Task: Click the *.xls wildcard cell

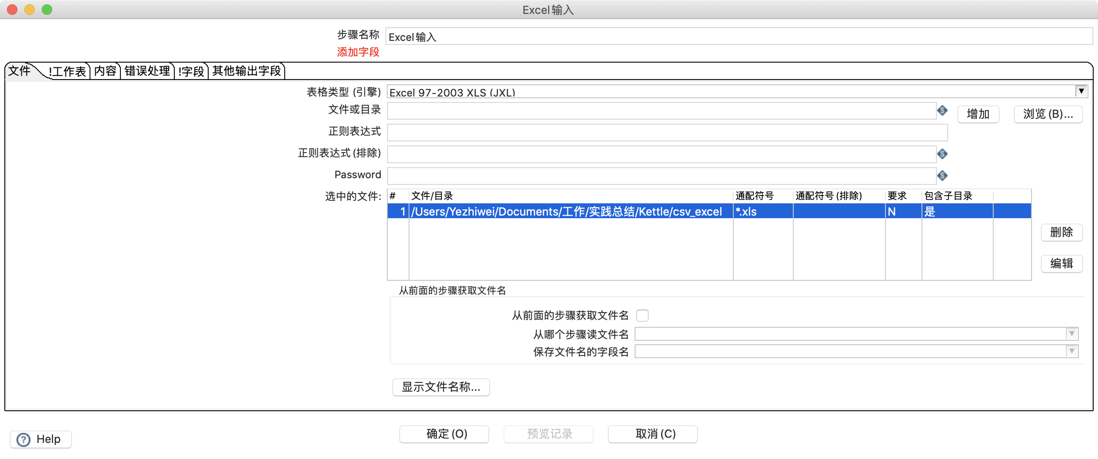Action: 763,212
